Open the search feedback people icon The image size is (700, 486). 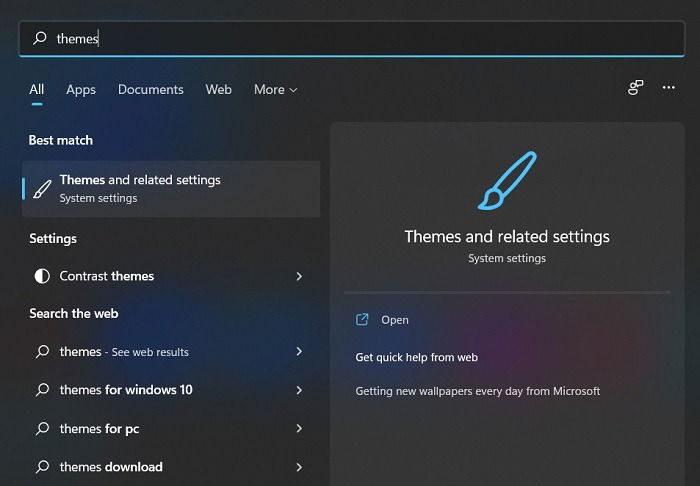(x=635, y=87)
